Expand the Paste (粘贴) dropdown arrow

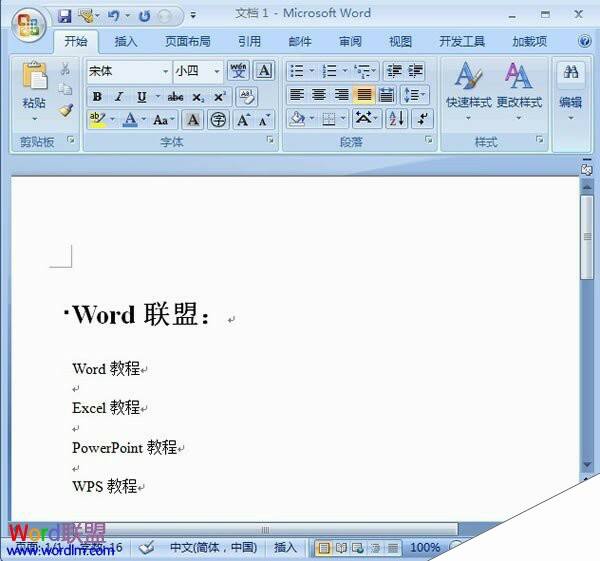tap(34, 119)
